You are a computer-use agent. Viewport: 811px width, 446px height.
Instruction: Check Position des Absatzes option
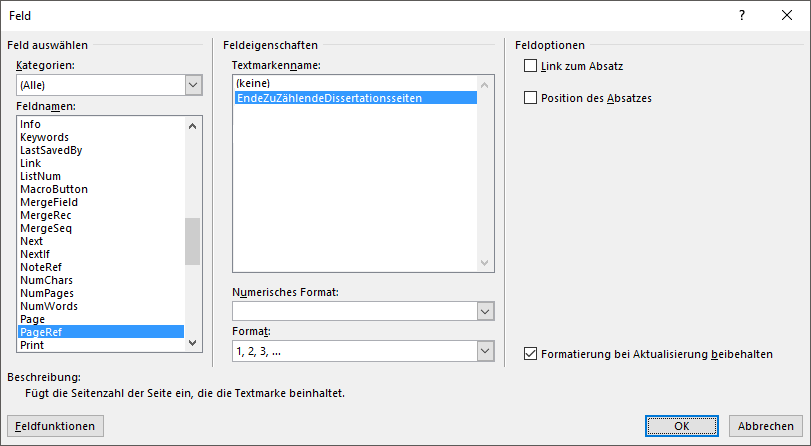530,98
